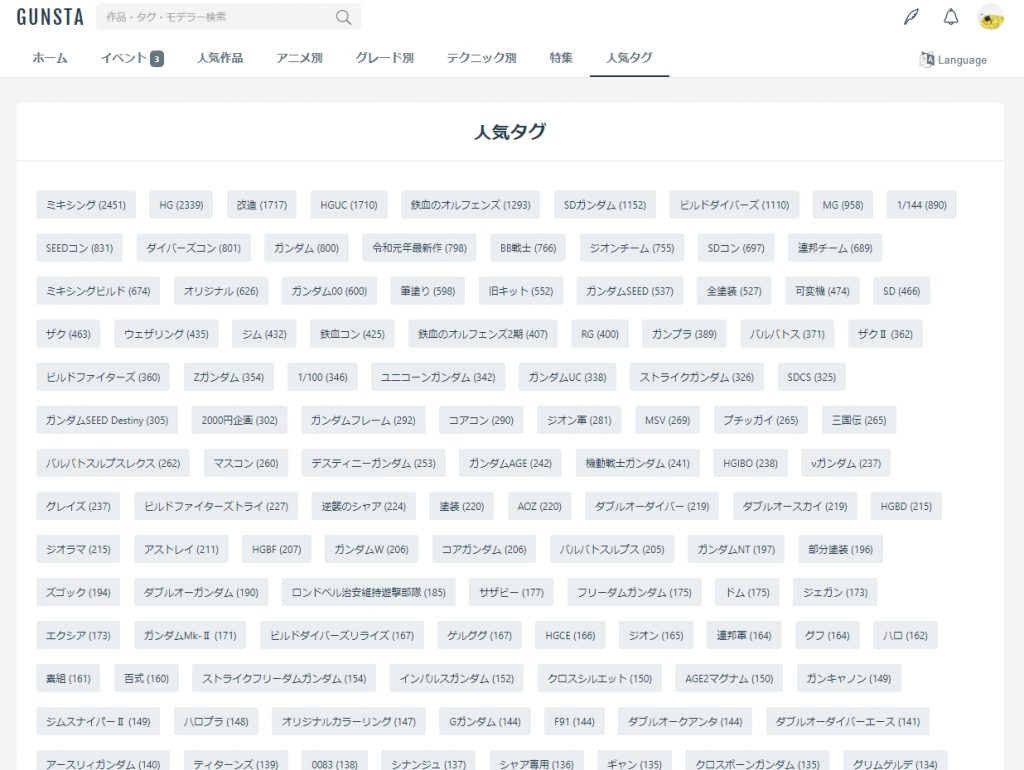Open the 人気作品 tab
Image resolution: width=1024 pixels, height=770 pixels.
coord(220,58)
